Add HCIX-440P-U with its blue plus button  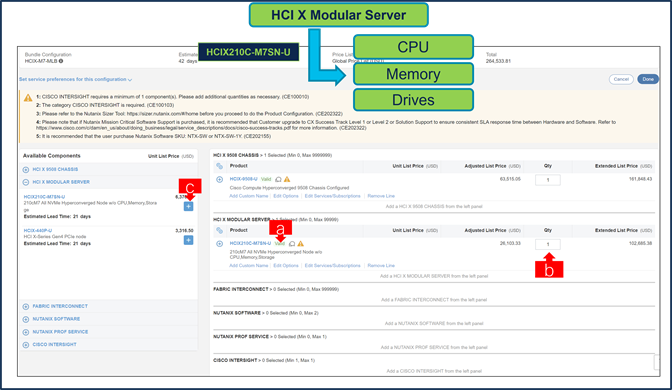[188, 240]
